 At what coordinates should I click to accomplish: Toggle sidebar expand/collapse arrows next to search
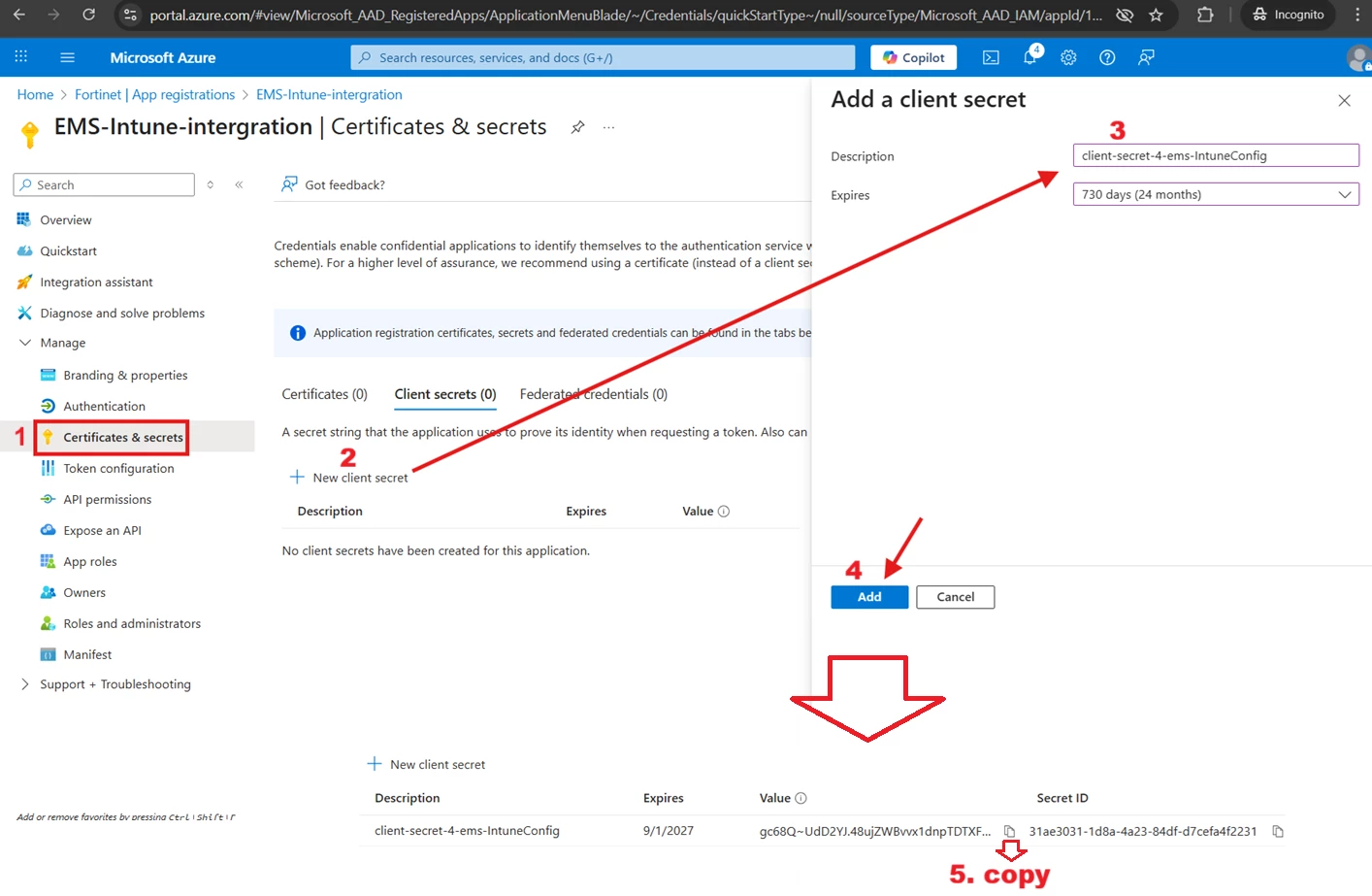tap(211, 184)
